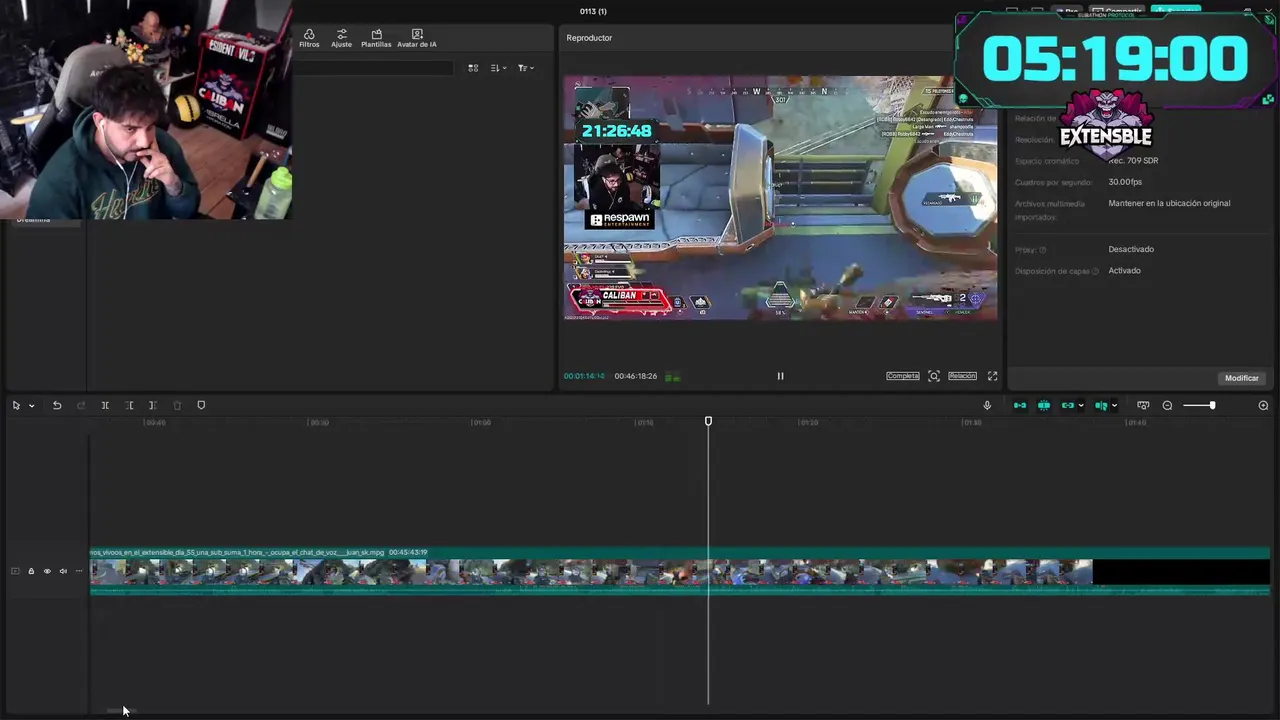
Task: Open the Plantillas tab
Action: [376, 38]
